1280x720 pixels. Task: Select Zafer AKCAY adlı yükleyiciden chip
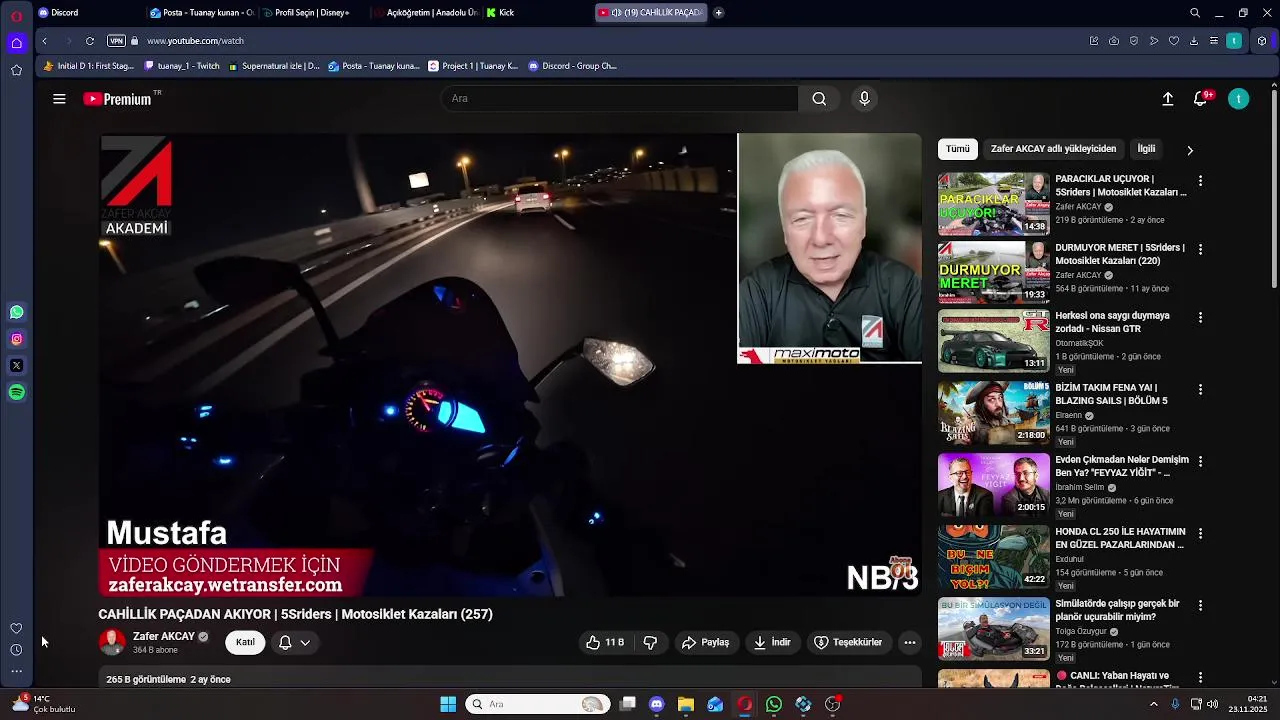coord(1053,149)
